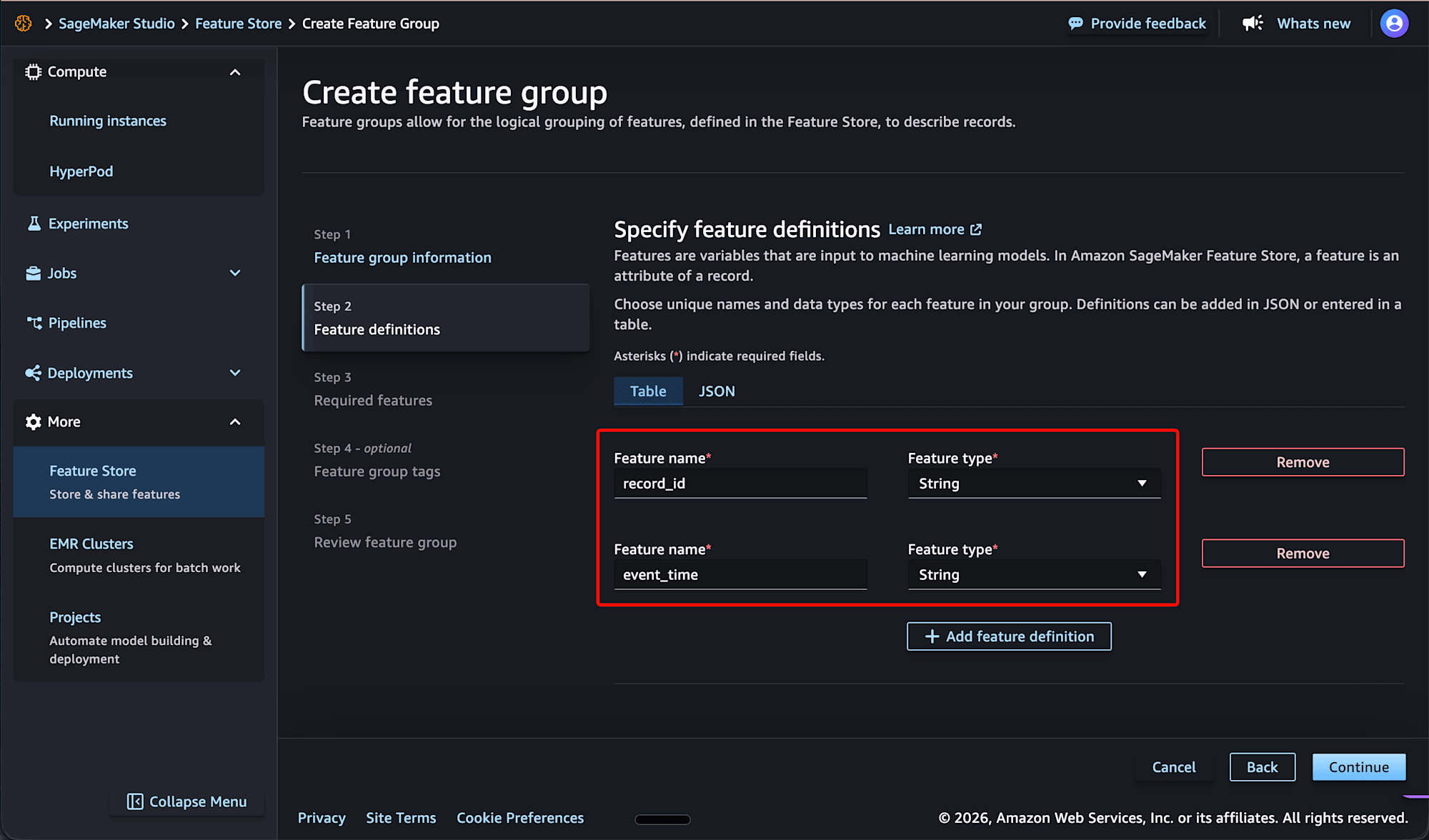Open HyperPod in sidebar

pyautogui.click(x=81, y=171)
